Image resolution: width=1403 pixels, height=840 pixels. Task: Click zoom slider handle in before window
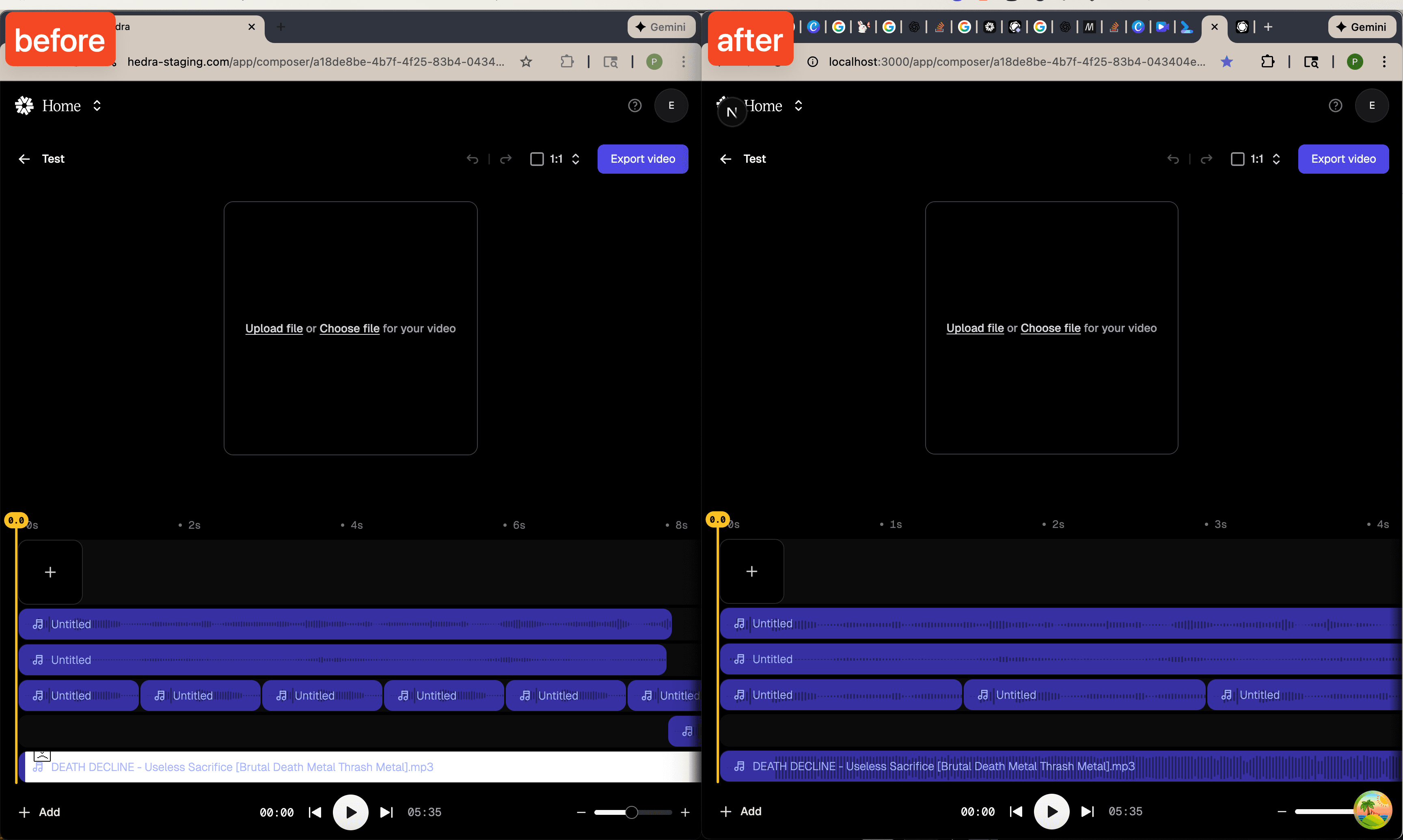tap(631, 813)
